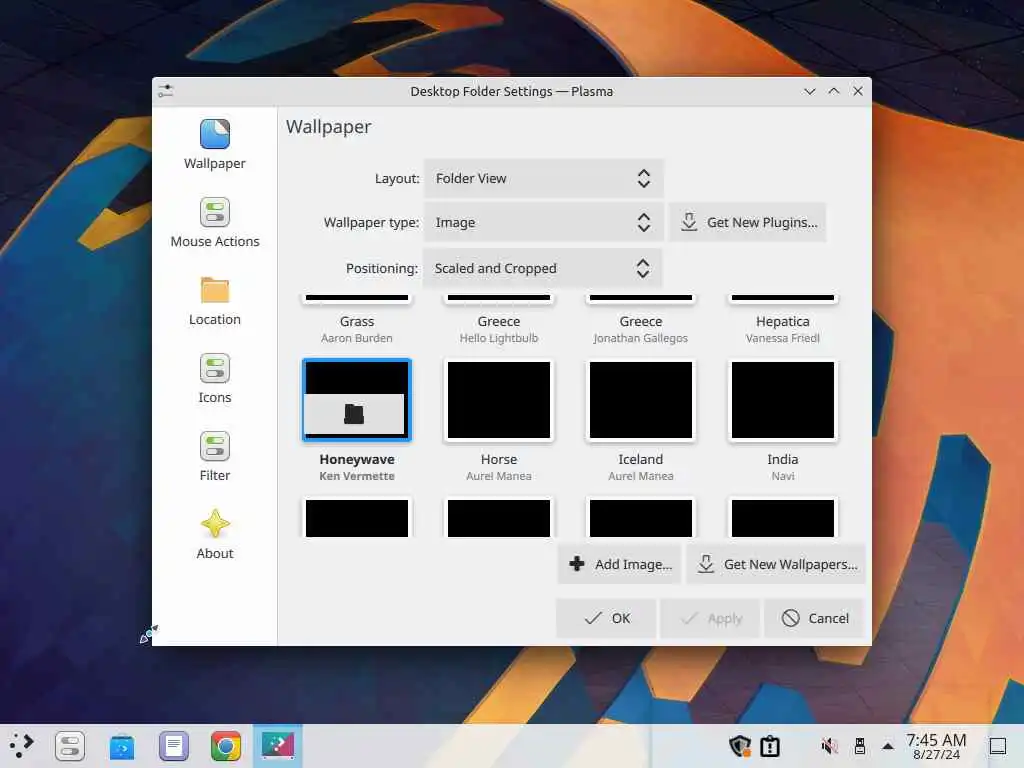
Task: Click the active Plasma settings taskbar entry
Action: point(278,746)
